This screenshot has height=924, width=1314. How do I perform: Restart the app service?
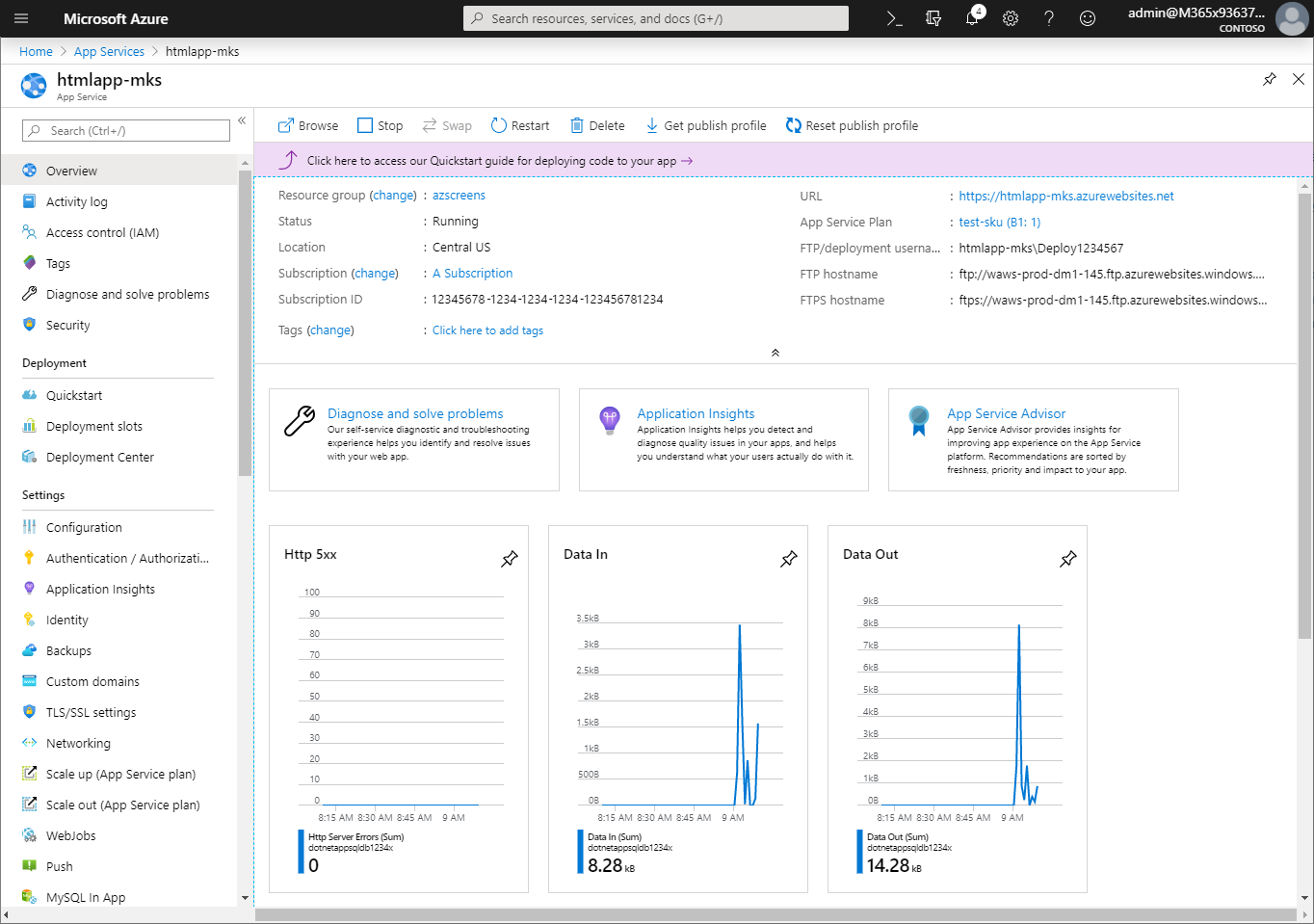tap(520, 125)
